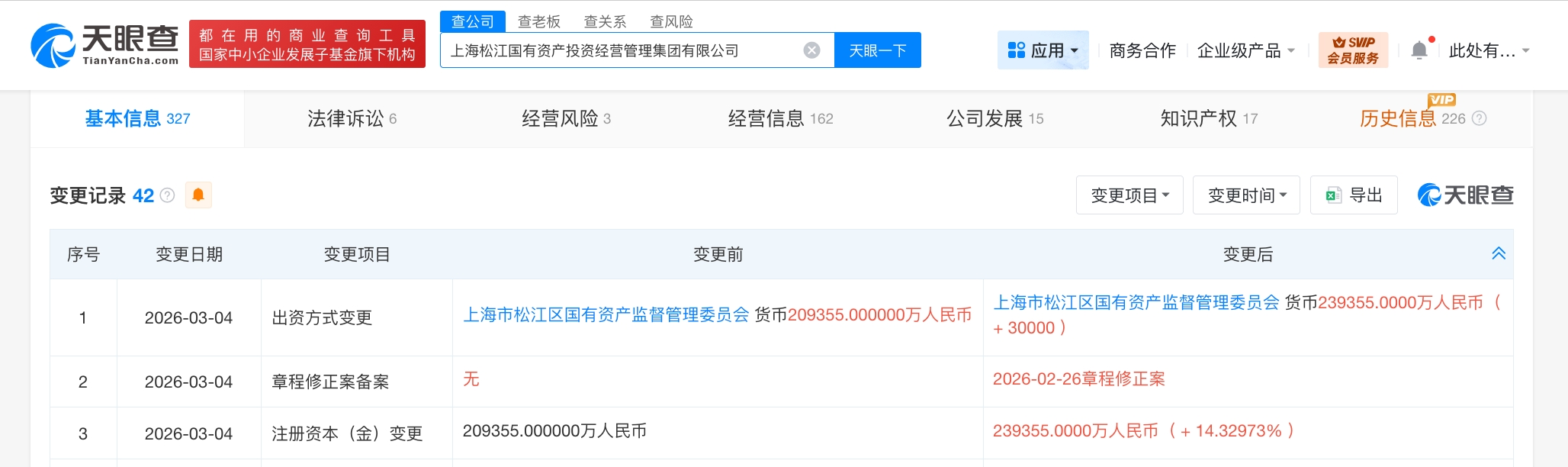Click the 天眼一下 search button
The width and height of the screenshot is (1568, 467).
pos(877,50)
